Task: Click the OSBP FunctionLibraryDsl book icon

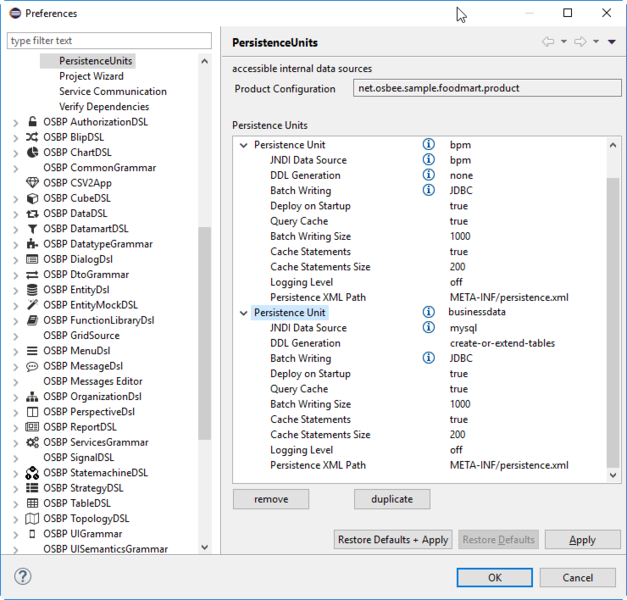Action: click(x=32, y=320)
